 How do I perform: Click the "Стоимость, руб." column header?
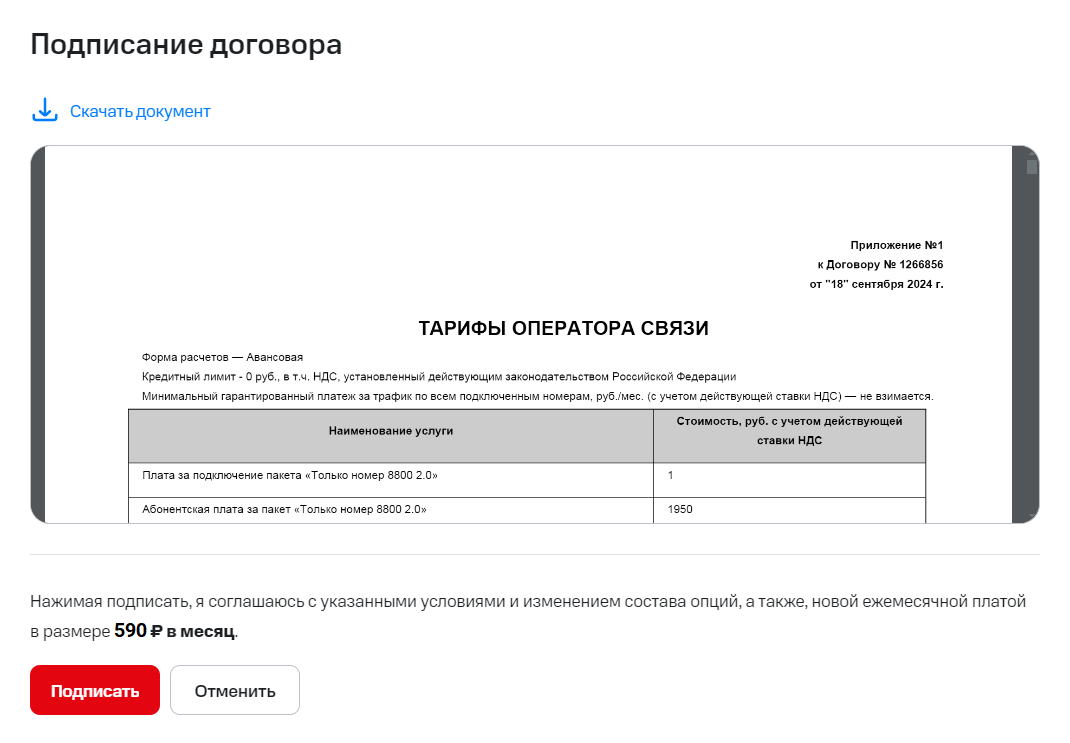(789, 431)
